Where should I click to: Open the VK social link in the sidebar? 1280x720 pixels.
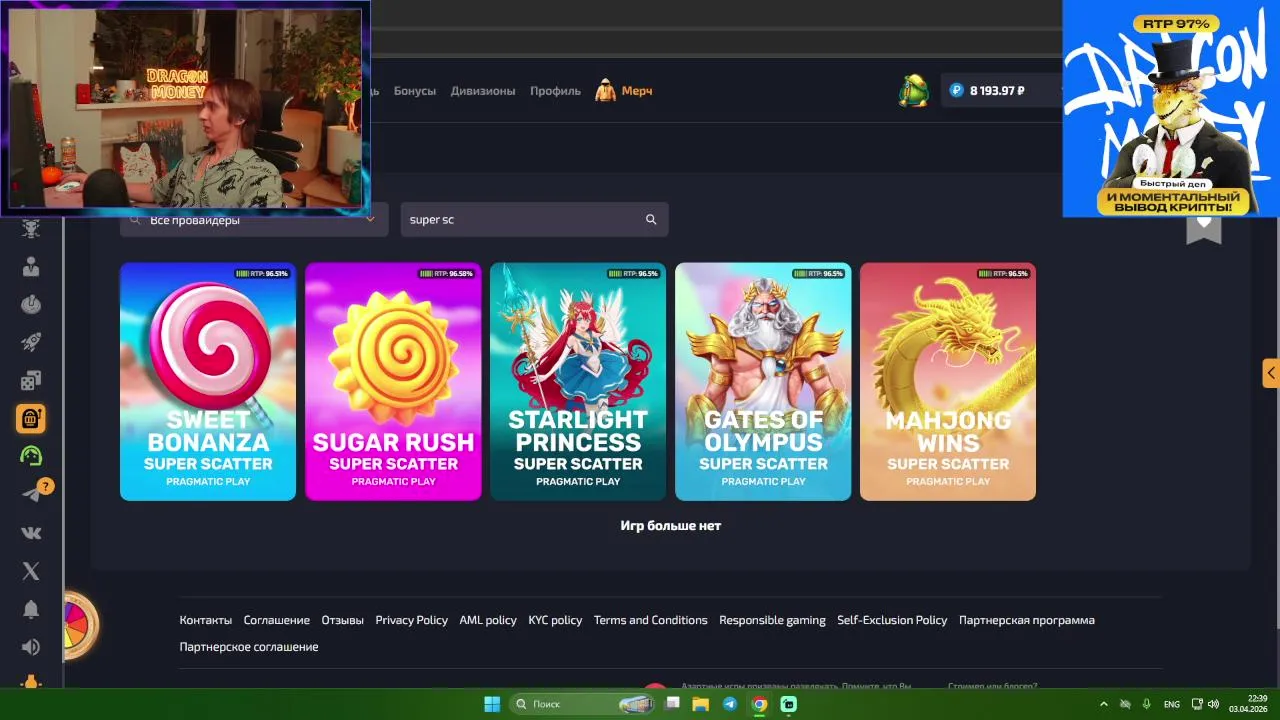point(31,533)
